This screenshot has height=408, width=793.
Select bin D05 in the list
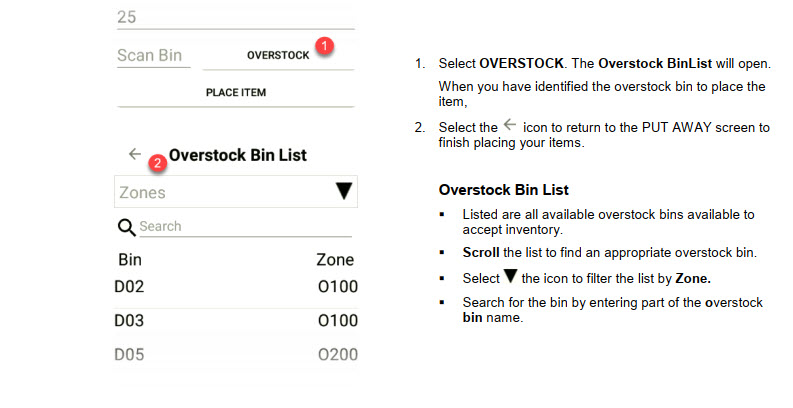point(130,354)
